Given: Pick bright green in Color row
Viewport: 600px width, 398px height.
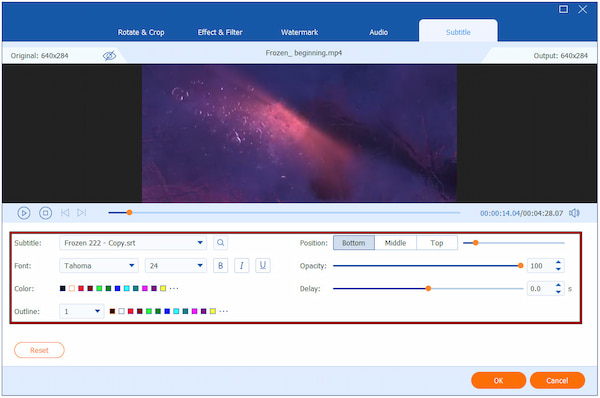Looking at the screenshot, I should pyautogui.click(x=99, y=288).
